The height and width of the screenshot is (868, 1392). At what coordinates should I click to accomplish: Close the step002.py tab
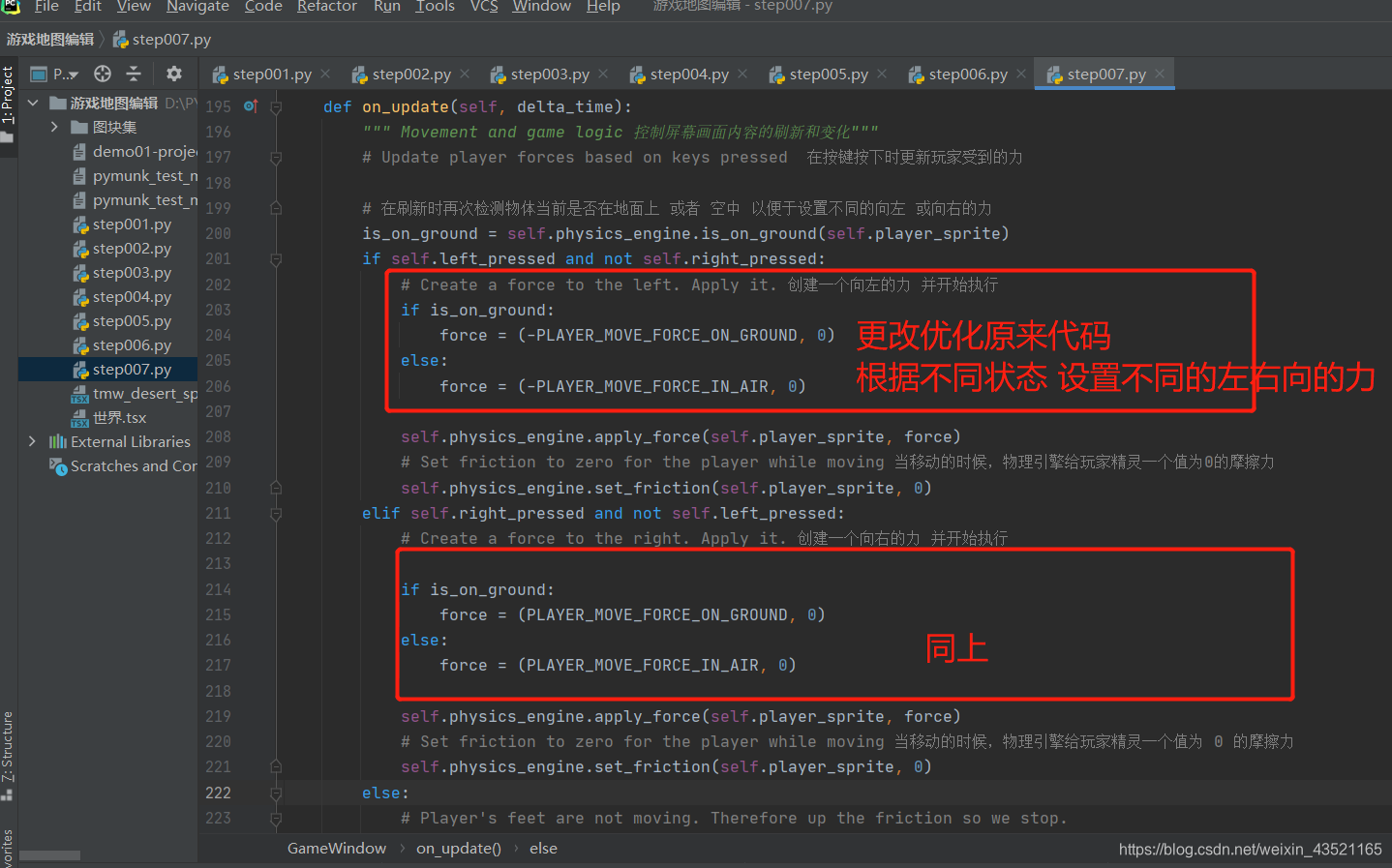pyautogui.click(x=465, y=75)
